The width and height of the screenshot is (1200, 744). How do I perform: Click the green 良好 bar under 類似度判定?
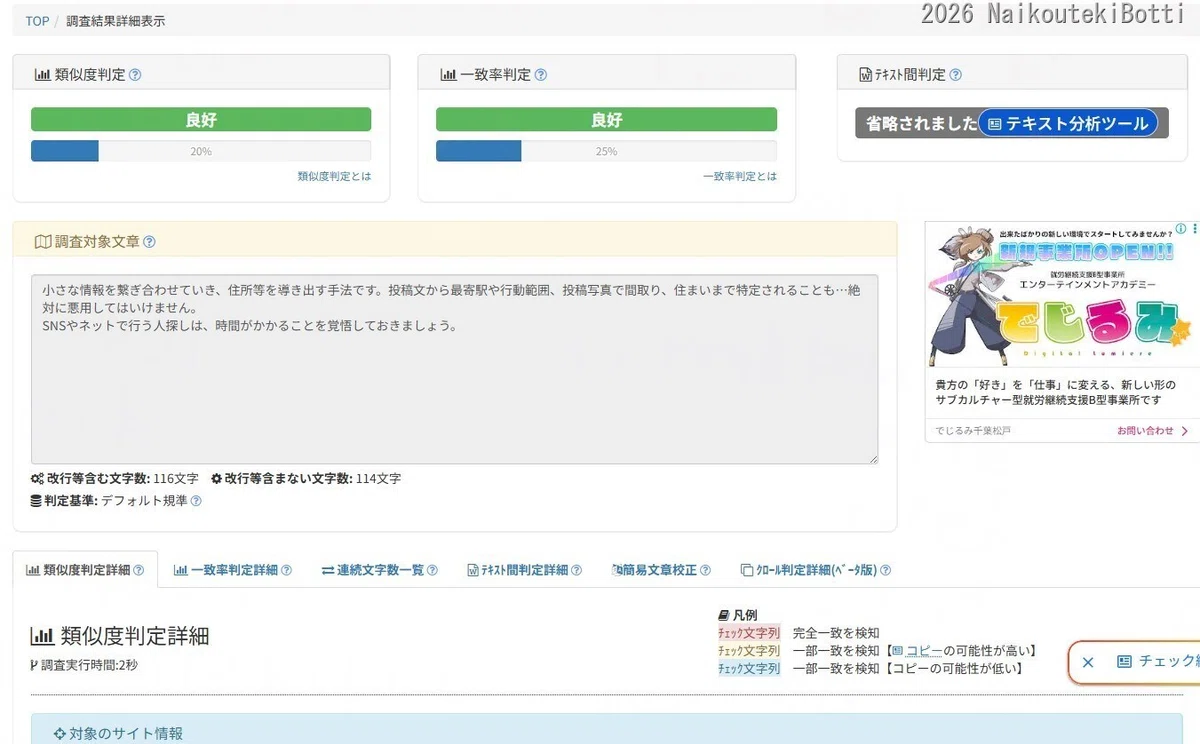coord(201,120)
